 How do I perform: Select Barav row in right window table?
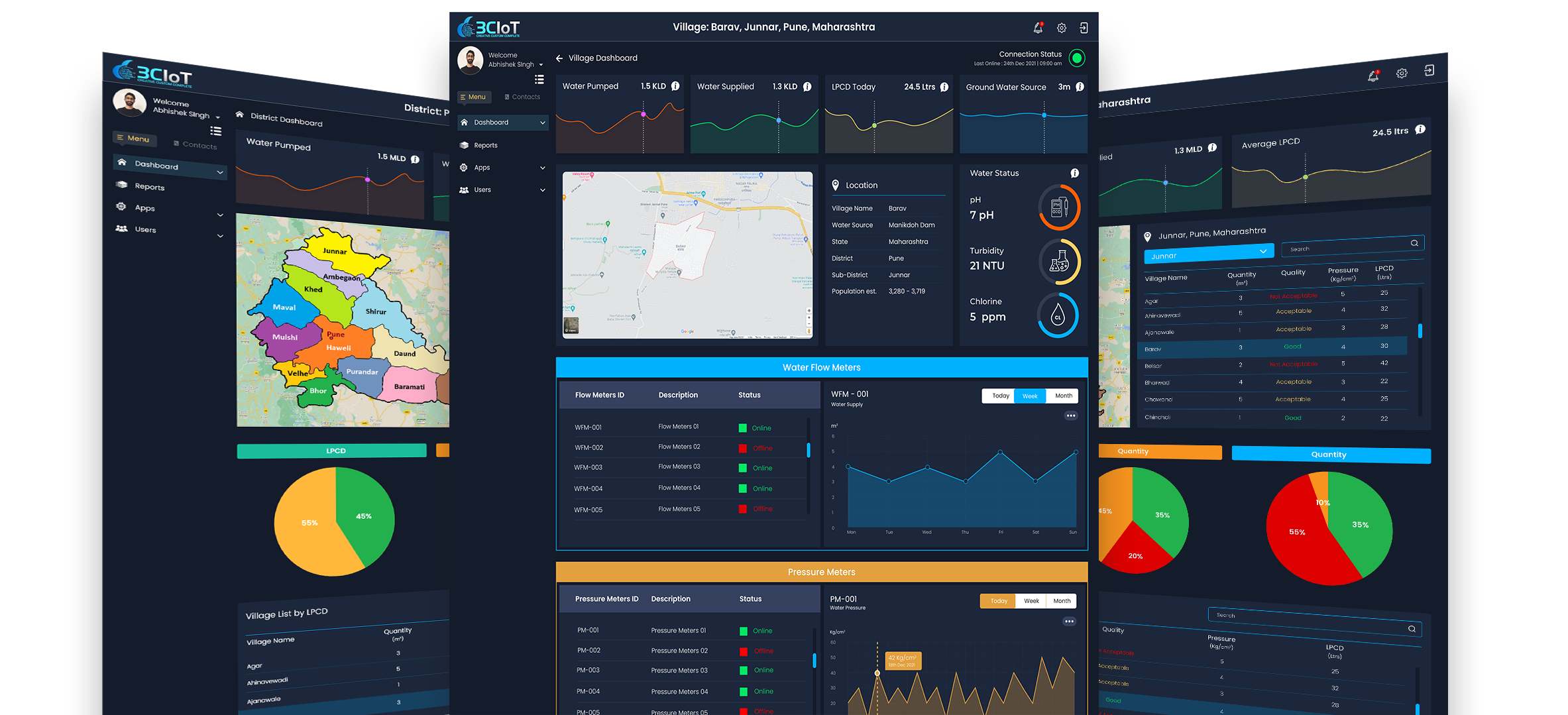[x=1272, y=347]
